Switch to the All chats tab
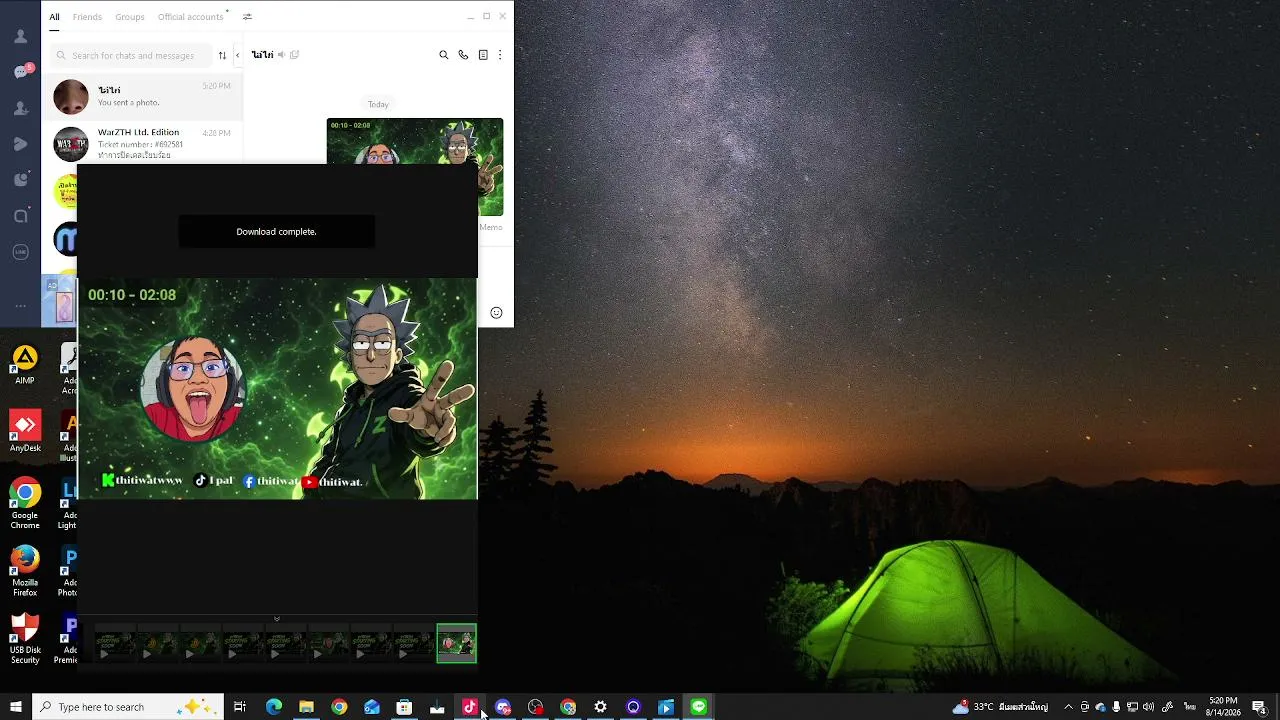 click(54, 17)
